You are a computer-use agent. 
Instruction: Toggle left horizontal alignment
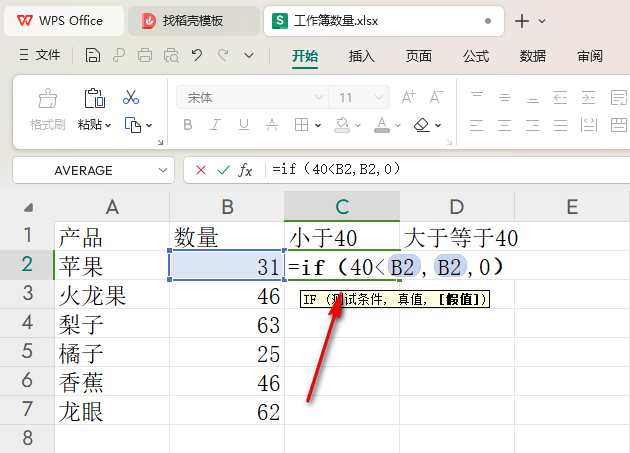(x=477, y=125)
